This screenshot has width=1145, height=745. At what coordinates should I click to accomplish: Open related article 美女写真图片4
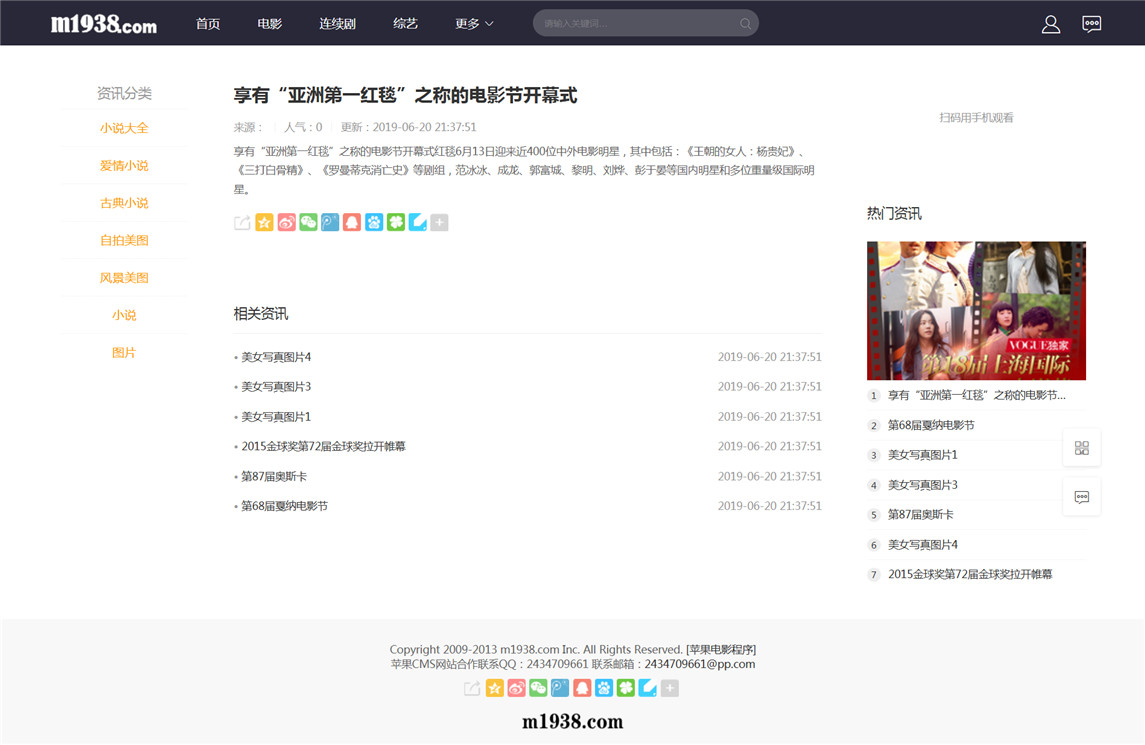[276, 357]
